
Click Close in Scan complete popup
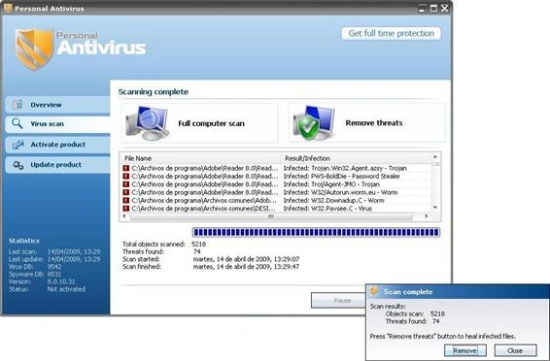(x=515, y=350)
